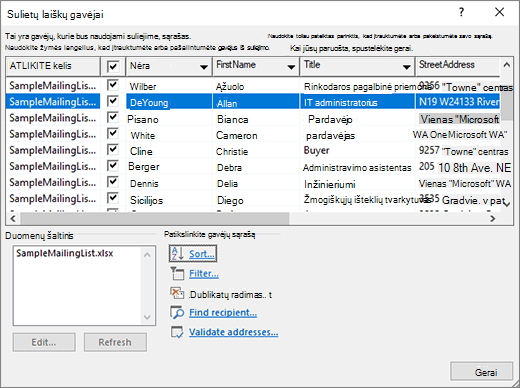This screenshot has width=520, height=388.
Task: Select the Pisano last name cell
Action: 169,118
